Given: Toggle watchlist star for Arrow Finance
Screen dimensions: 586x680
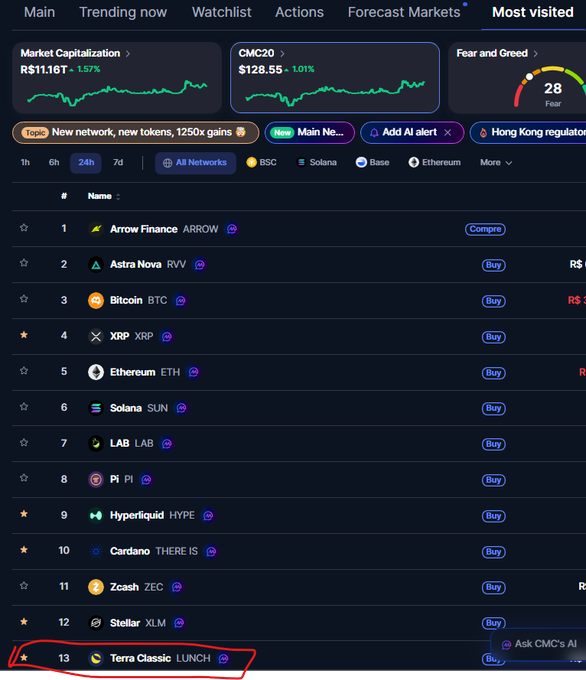Looking at the screenshot, I should pyautogui.click(x=24, y=228).
